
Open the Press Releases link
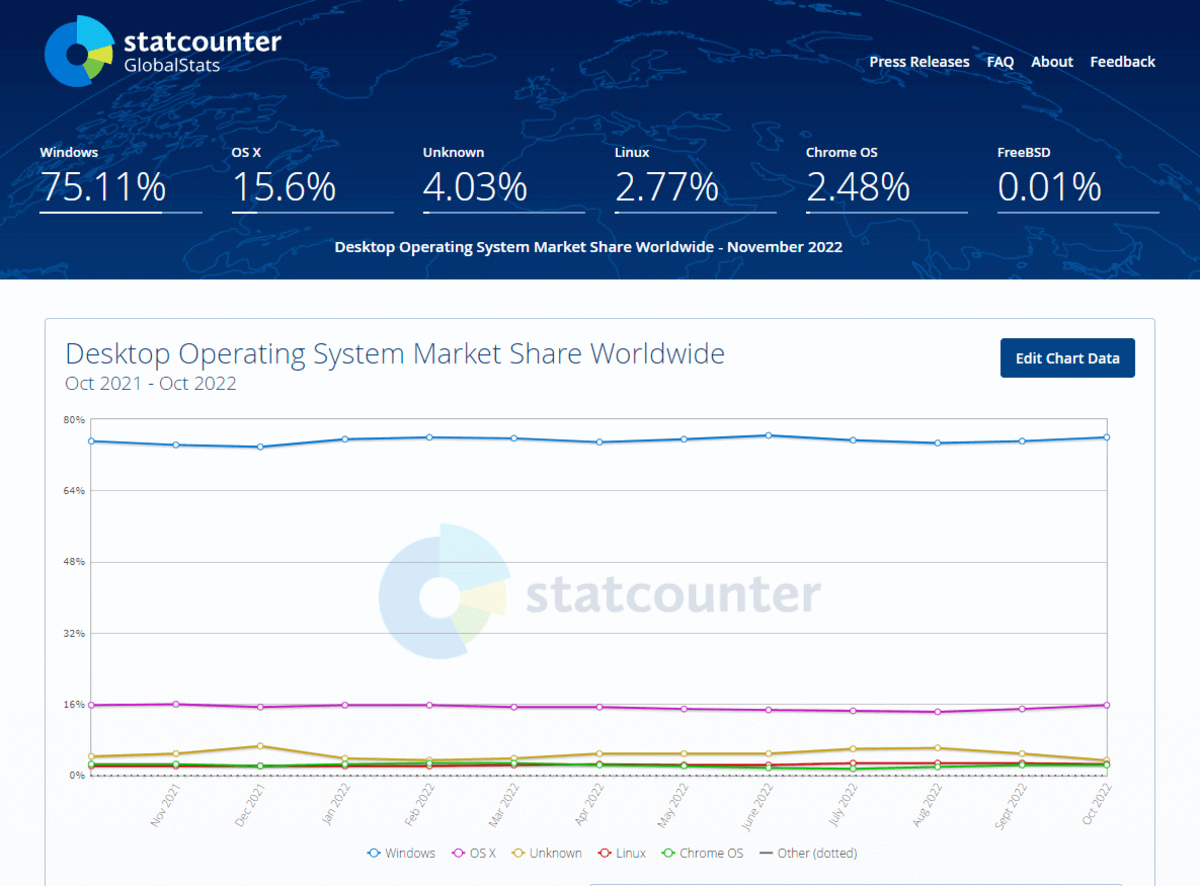pyautogui.click(x=918, y=61)
